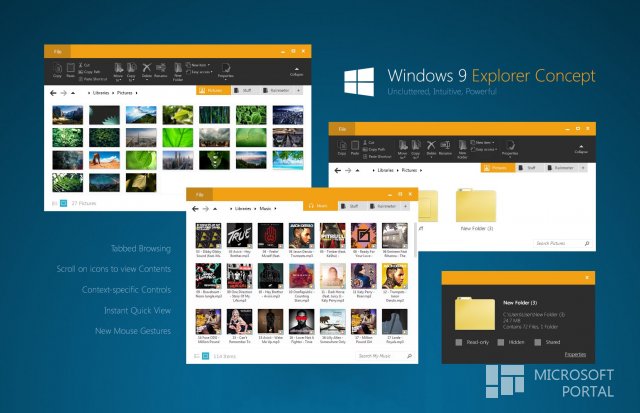Click the Search Pictures field
The width and height of the screenshot is (640, 413).
click(x=562, y=243)
